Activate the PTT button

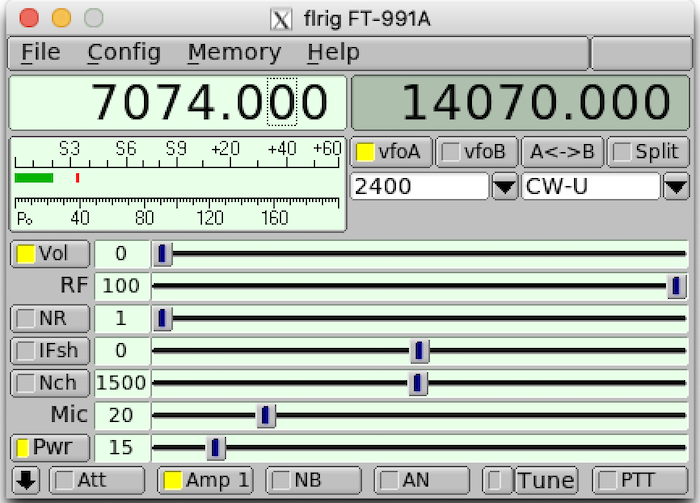point(639,480)
